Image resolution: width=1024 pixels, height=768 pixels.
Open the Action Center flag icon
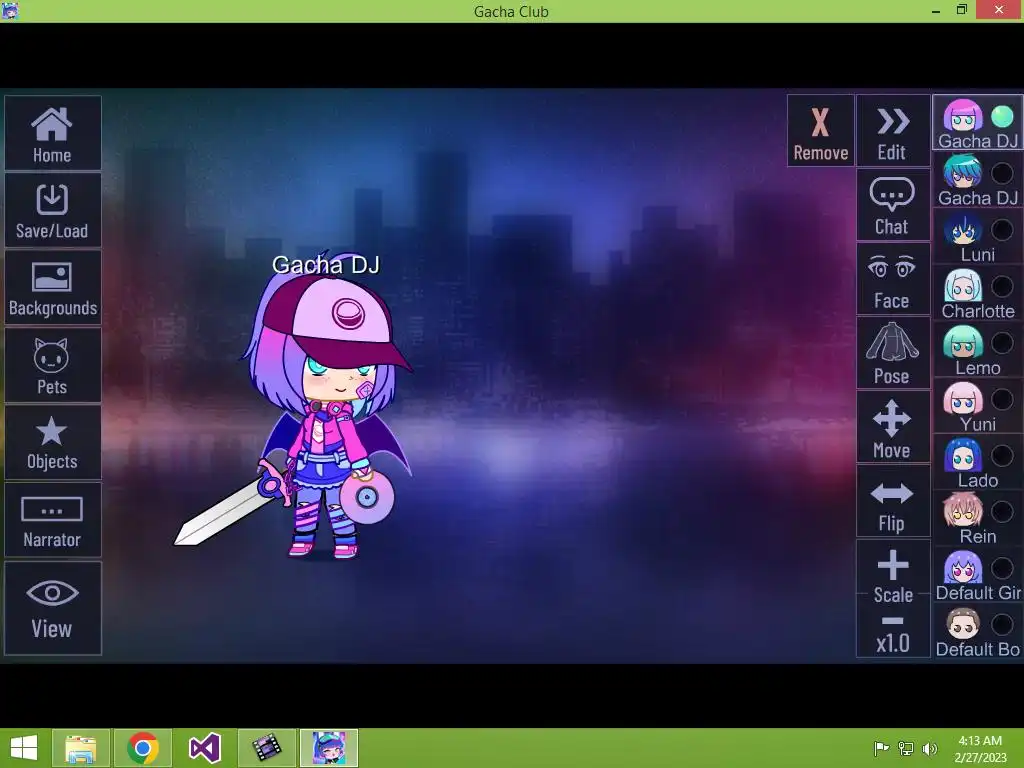pos(881,749)
